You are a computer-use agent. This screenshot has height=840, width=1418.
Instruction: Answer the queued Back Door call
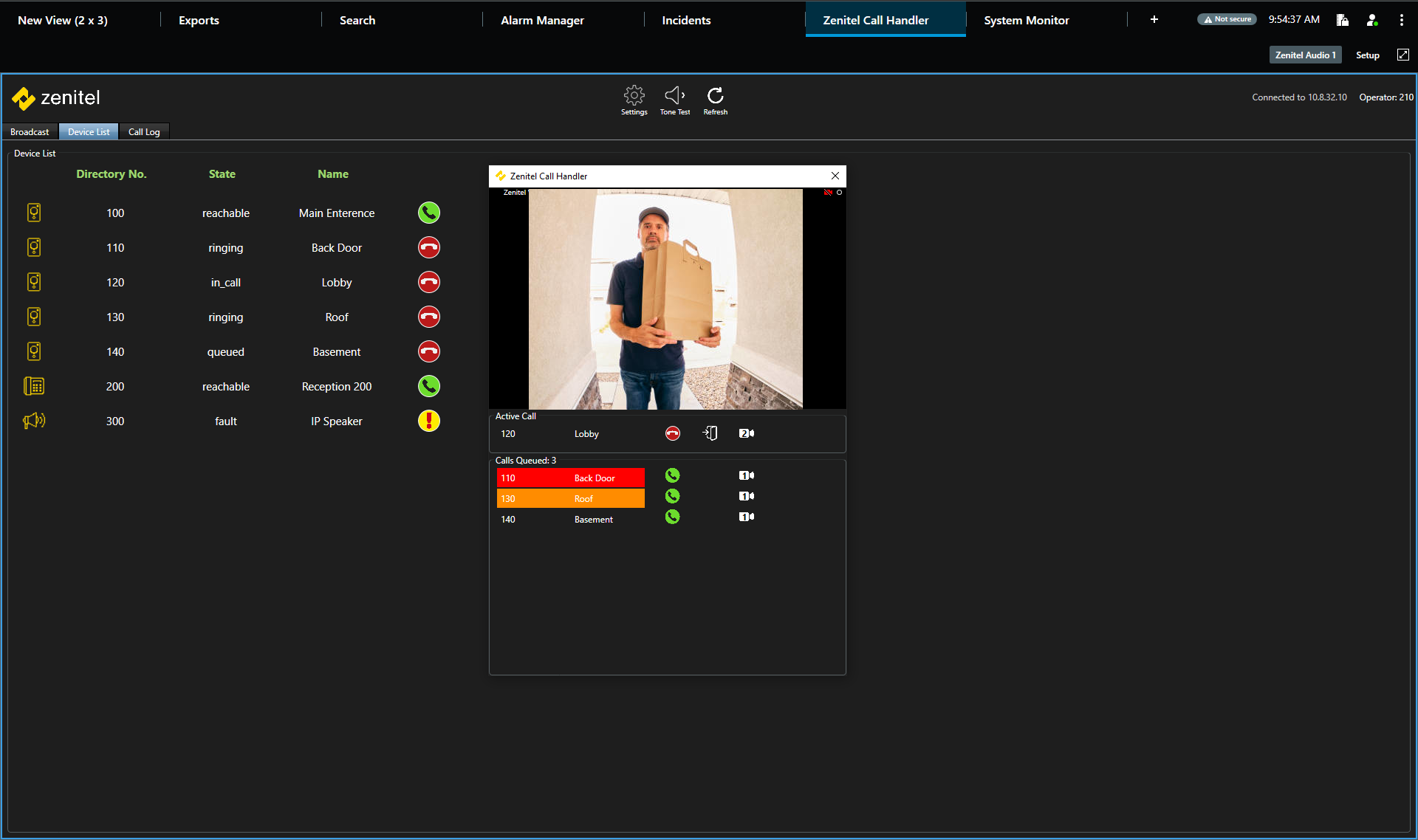point(672,476)
